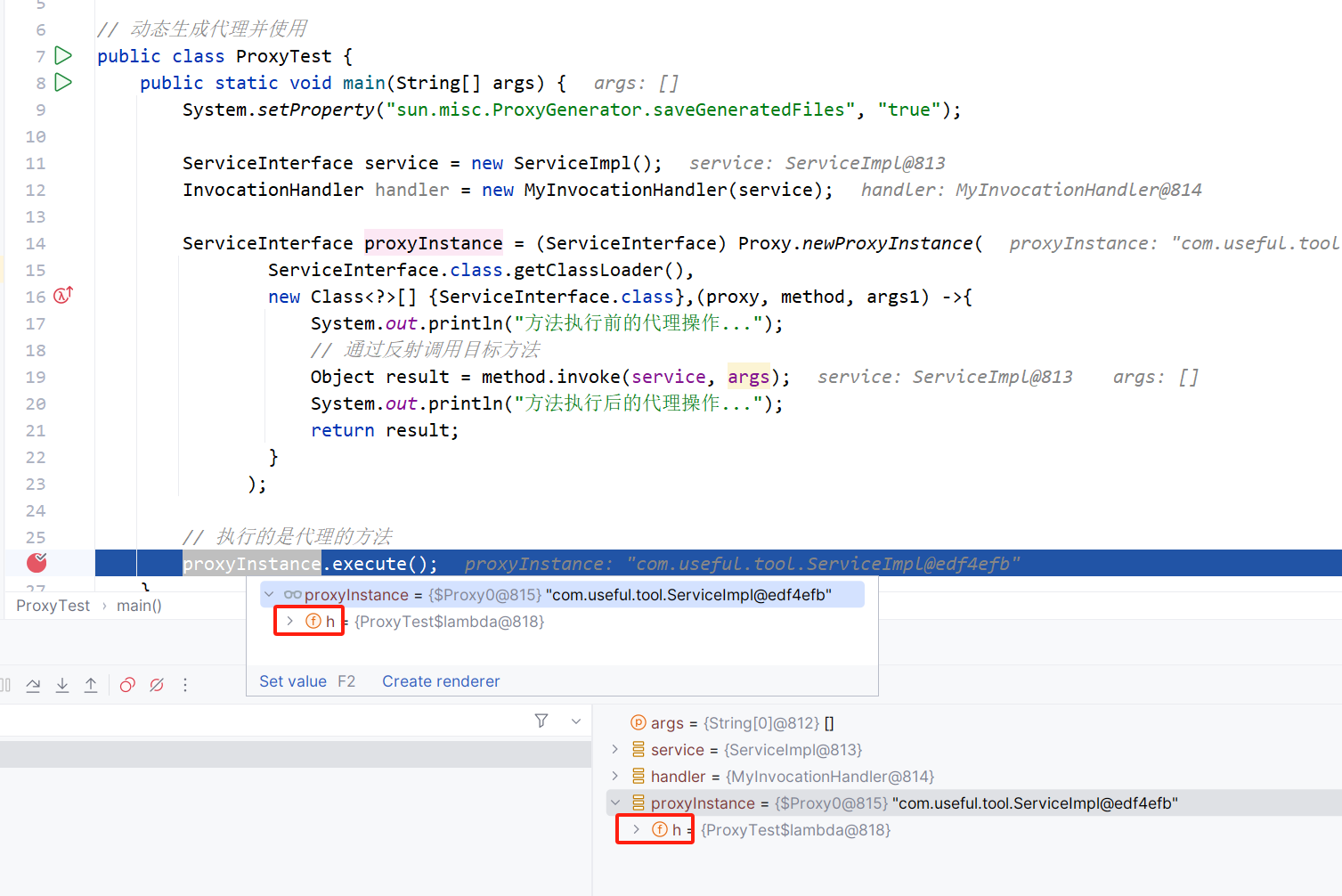The image size is (1342, 896).
Task: Click the icon beside service variable
Action: (x=638, y=749)
